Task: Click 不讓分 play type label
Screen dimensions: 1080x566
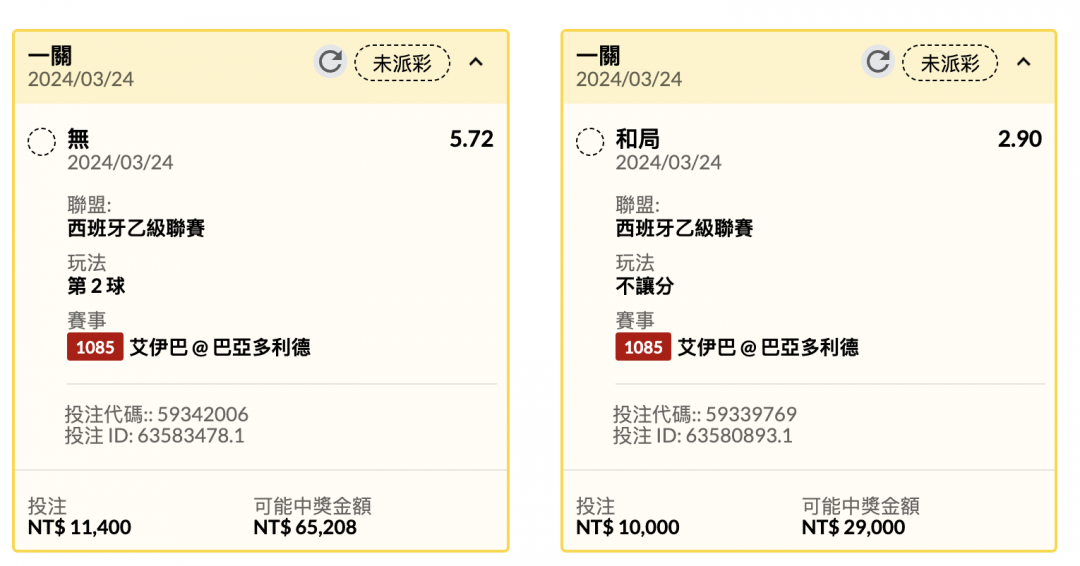Action: [x=645, y=286]
